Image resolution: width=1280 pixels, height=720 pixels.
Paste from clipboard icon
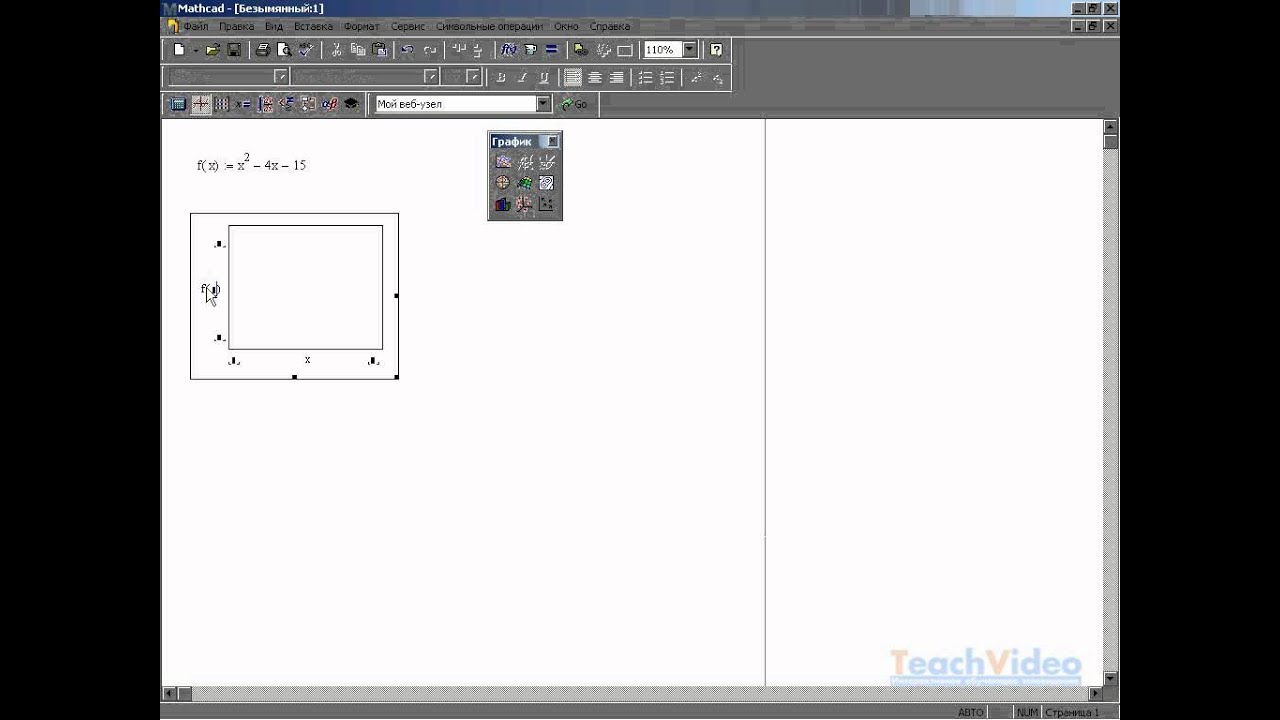(379, 49)
